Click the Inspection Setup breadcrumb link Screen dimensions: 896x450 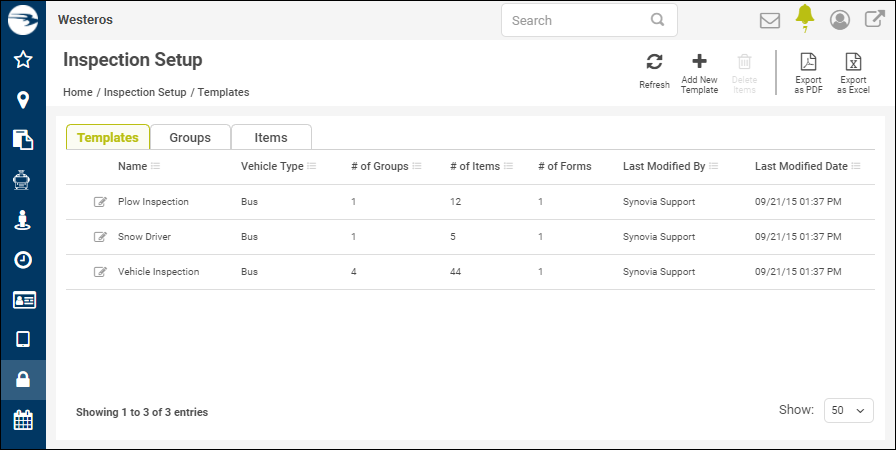click(145, 92)
